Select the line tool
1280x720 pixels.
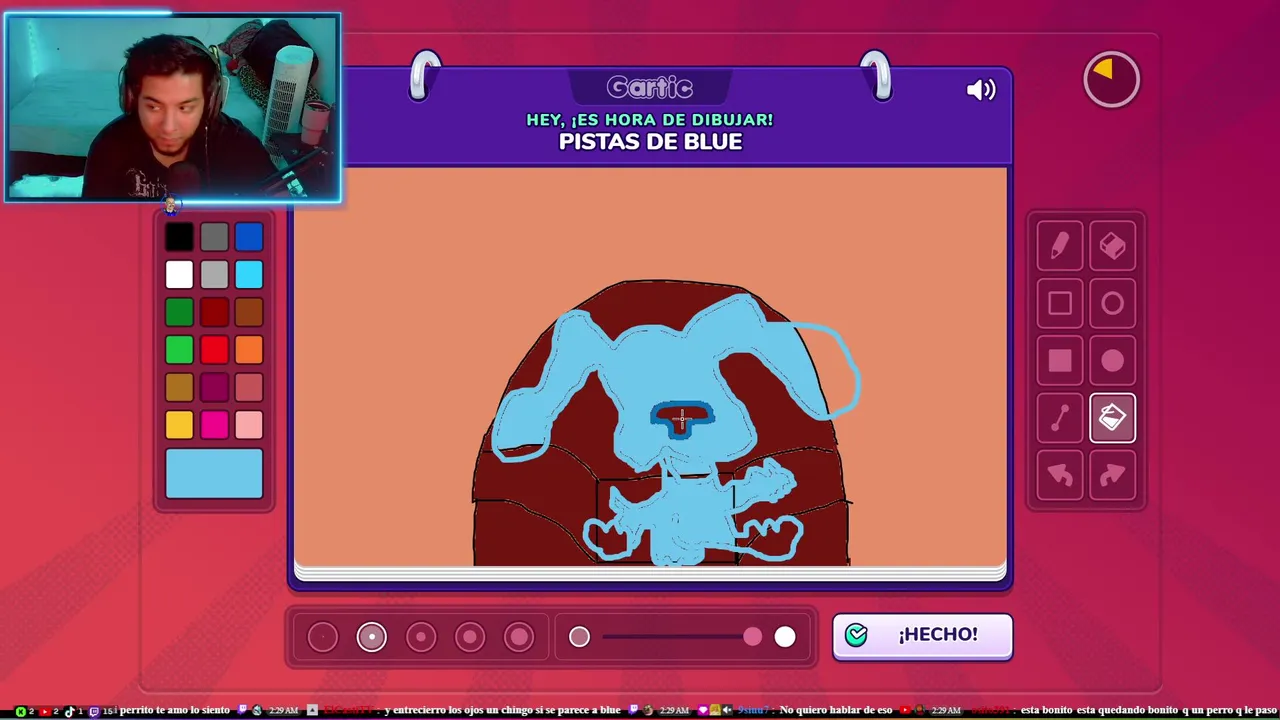(x=1060, y=419)
